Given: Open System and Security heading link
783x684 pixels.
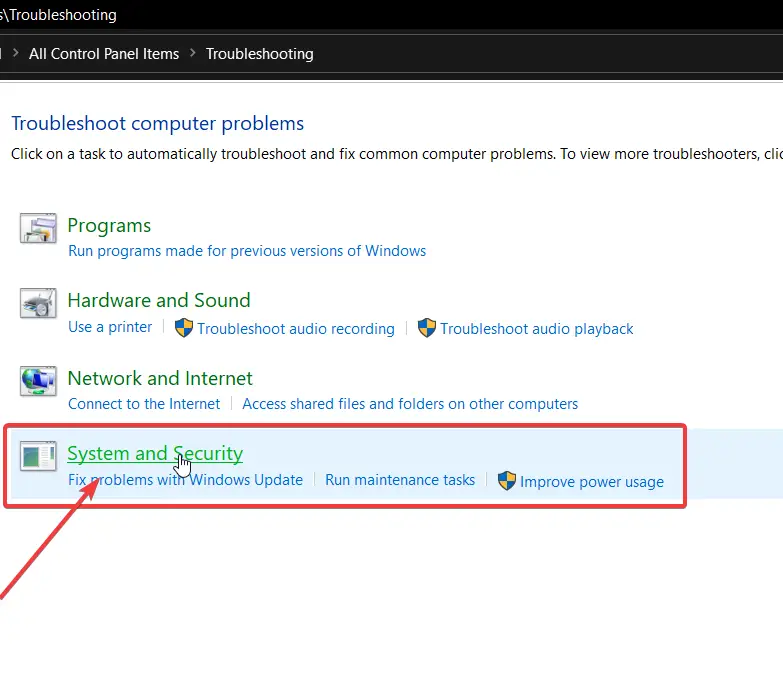Looking at the screenshot, I should tap(155, 453).
